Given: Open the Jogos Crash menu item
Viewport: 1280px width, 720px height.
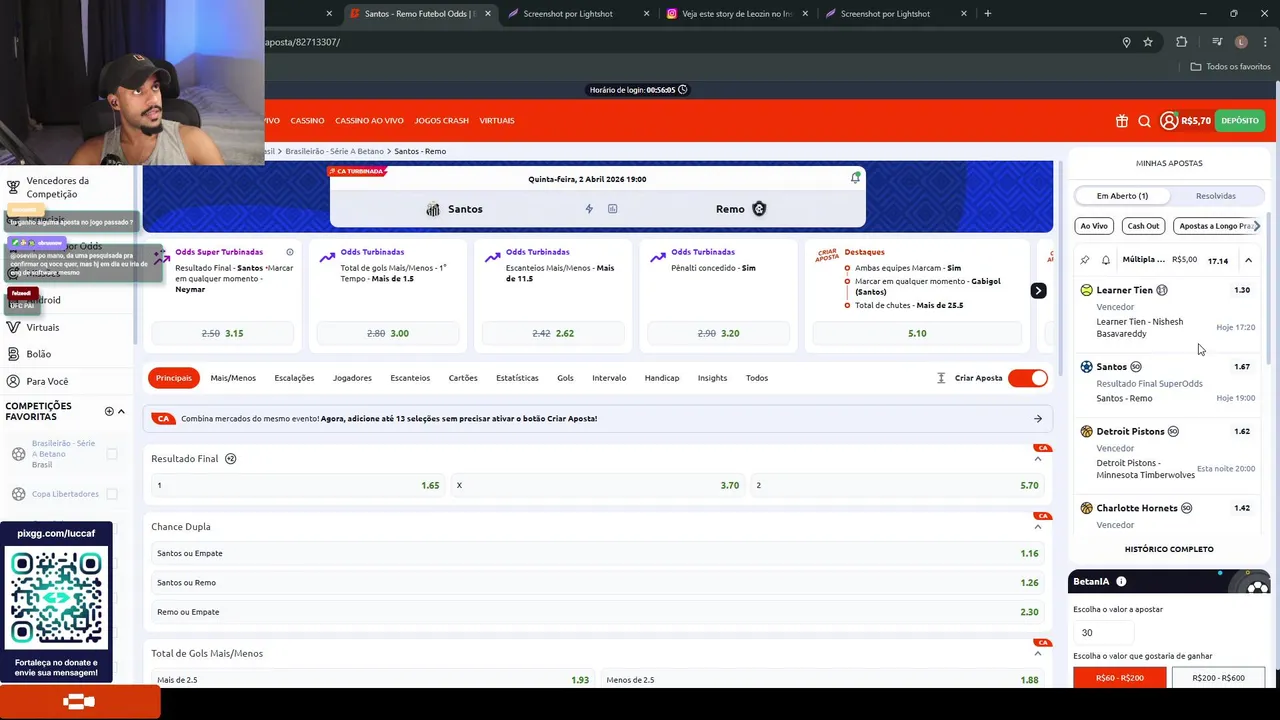Looking at the screenshot, I should coord(441,121).
